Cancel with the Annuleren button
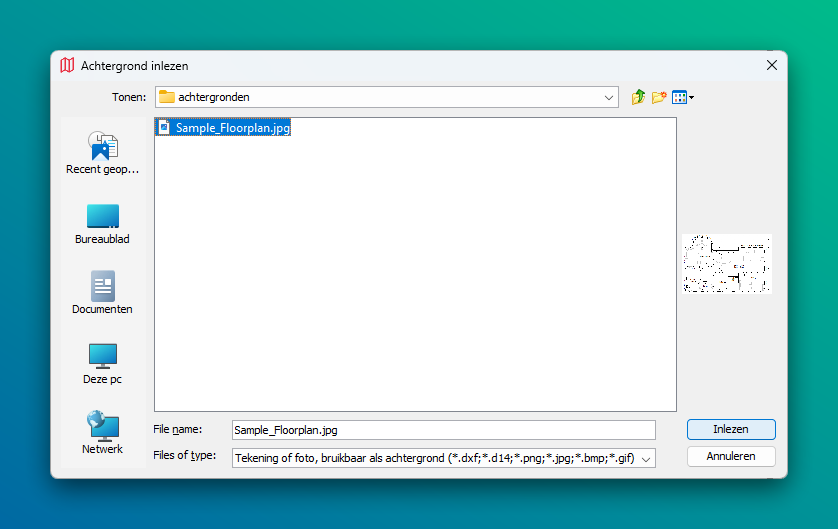 tap(731, 456)
